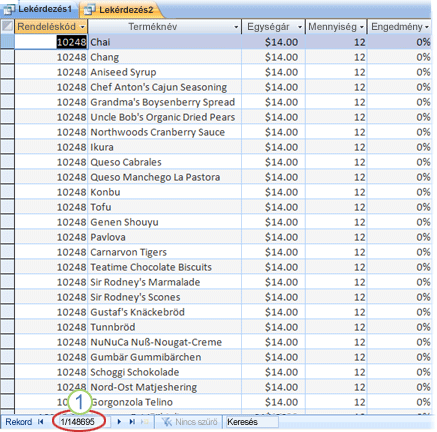Open the Rendeléskód column dropdown arrow
Viewport: 437px width, 432px height.
pyautogui.click(x=82, y=27)
